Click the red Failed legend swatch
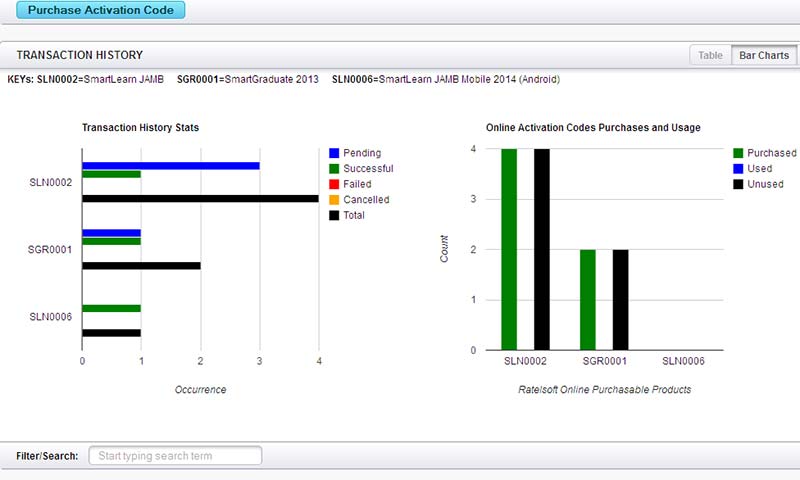Viewport: 800px width, 480px height. pyautogui.click(x=335, y=184)
